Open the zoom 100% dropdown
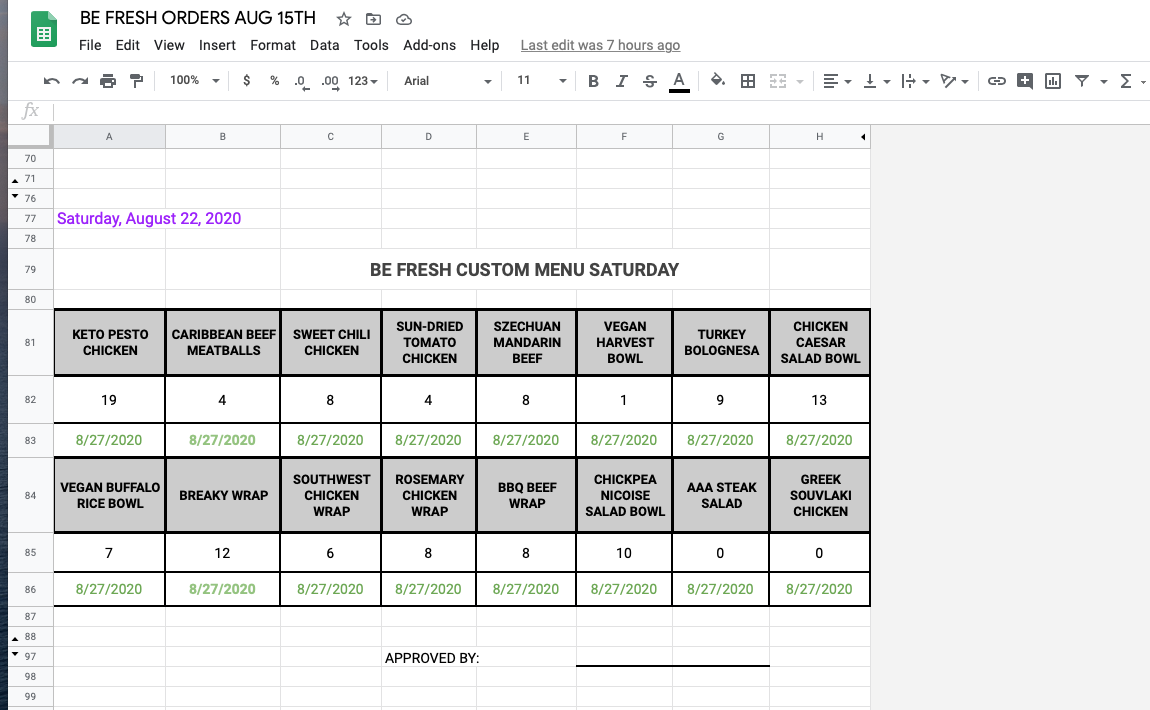 point(194,81)
